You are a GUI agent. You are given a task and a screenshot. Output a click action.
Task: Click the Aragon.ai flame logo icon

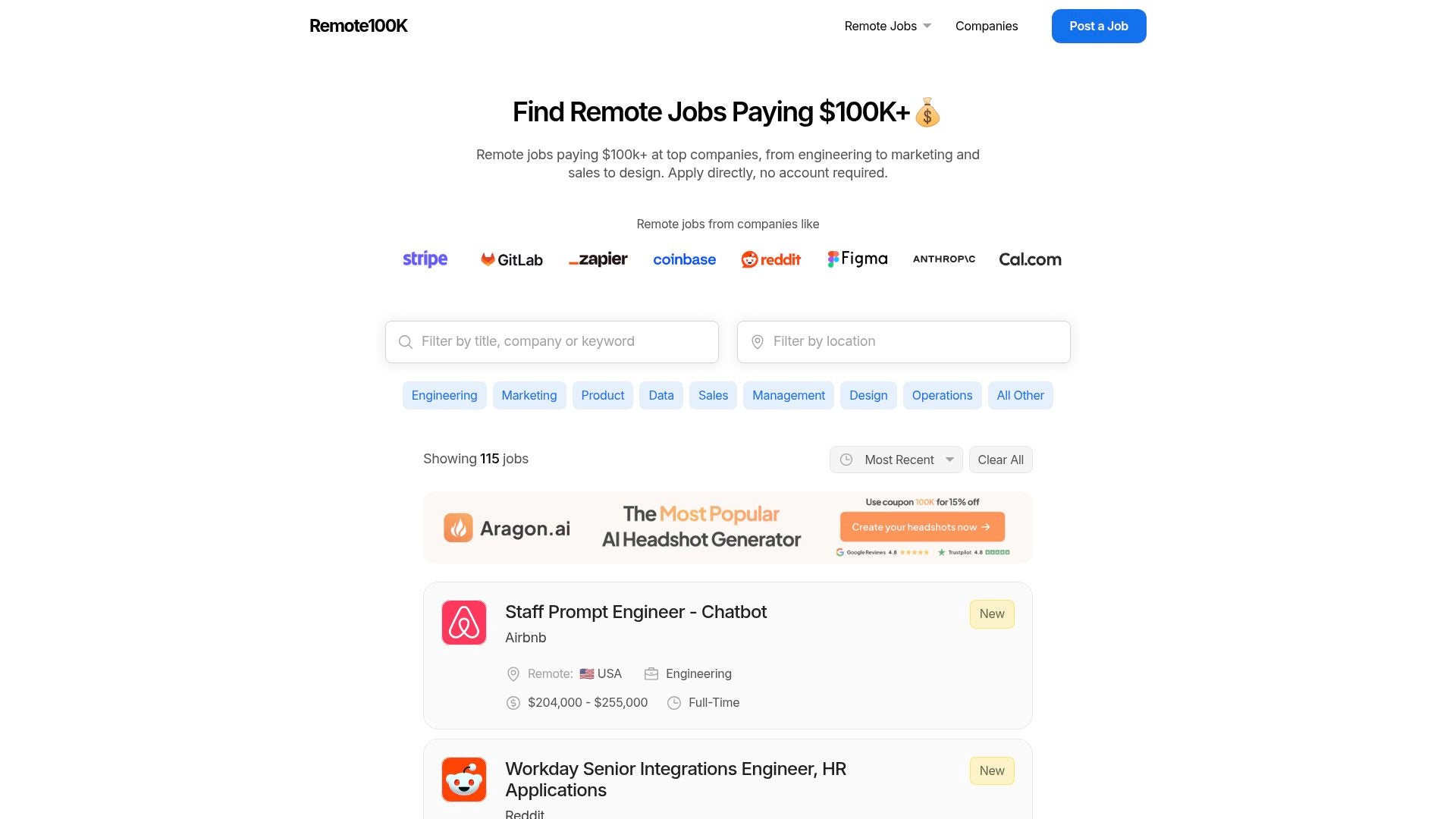[x=458, y=528]
